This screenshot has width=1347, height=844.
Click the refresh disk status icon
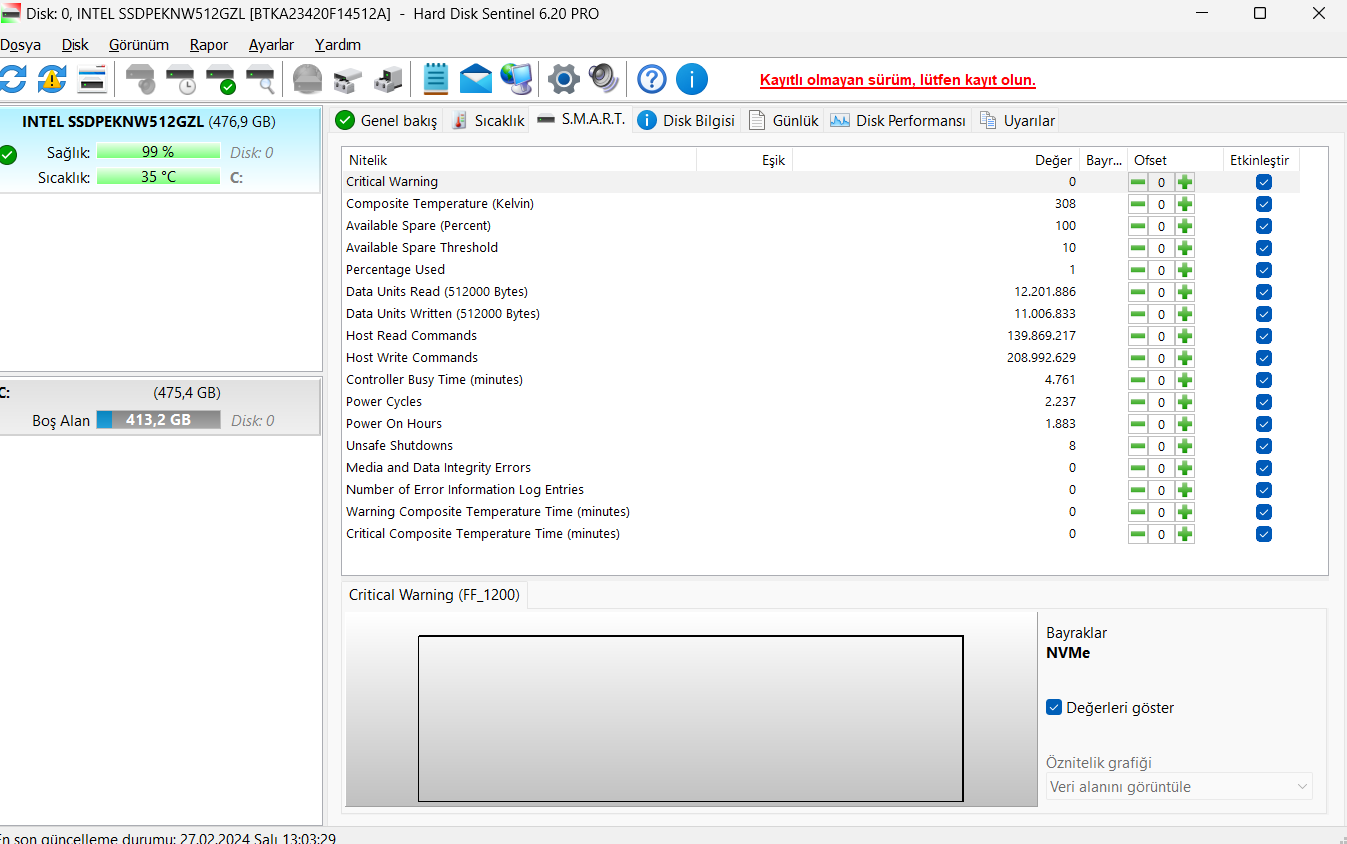coord(11,79)
